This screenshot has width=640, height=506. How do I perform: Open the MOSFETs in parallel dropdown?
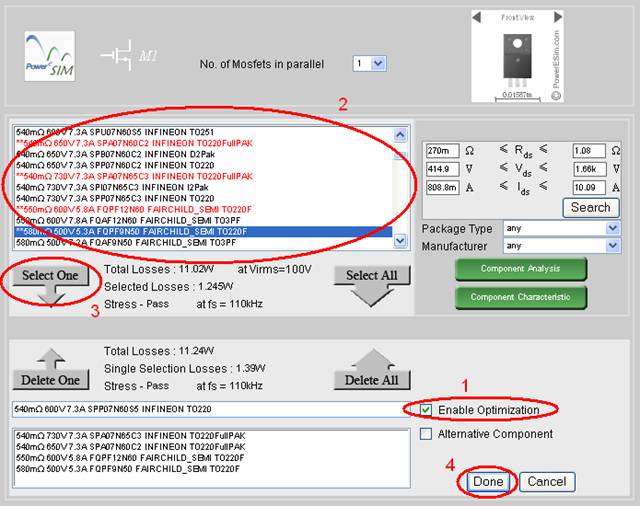click(369, 64)
